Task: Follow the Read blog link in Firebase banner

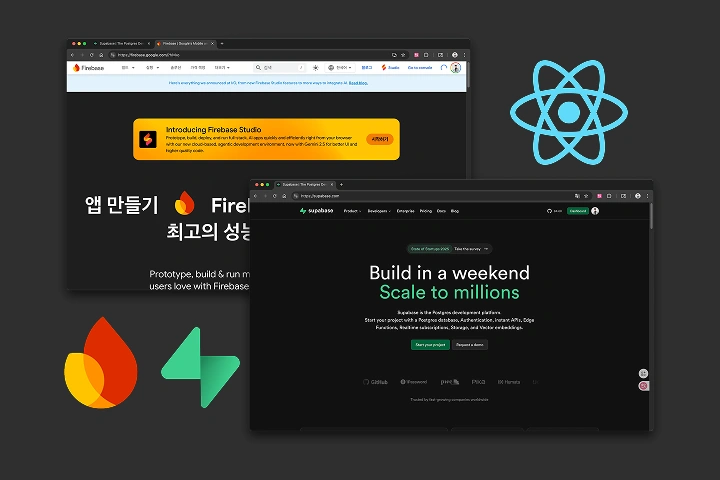Action: [358, 83]
